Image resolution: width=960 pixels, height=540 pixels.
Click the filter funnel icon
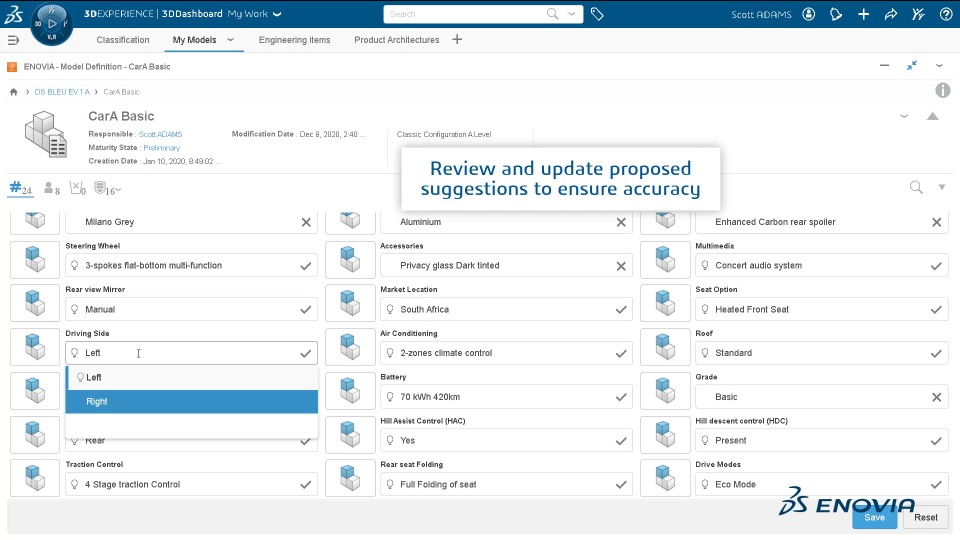(942, 187)
